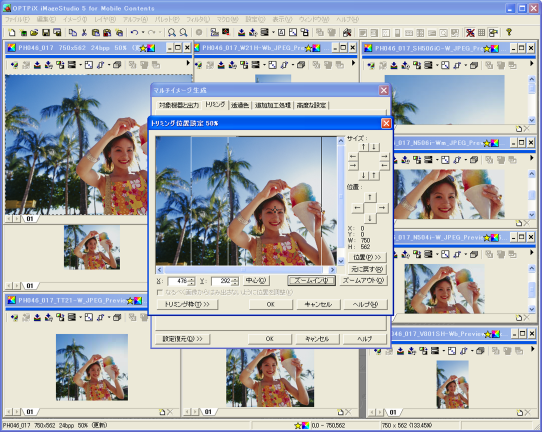Click the gray circle icon in main toolbar
This screenshot has width=542, height=432.
(199, 33)
